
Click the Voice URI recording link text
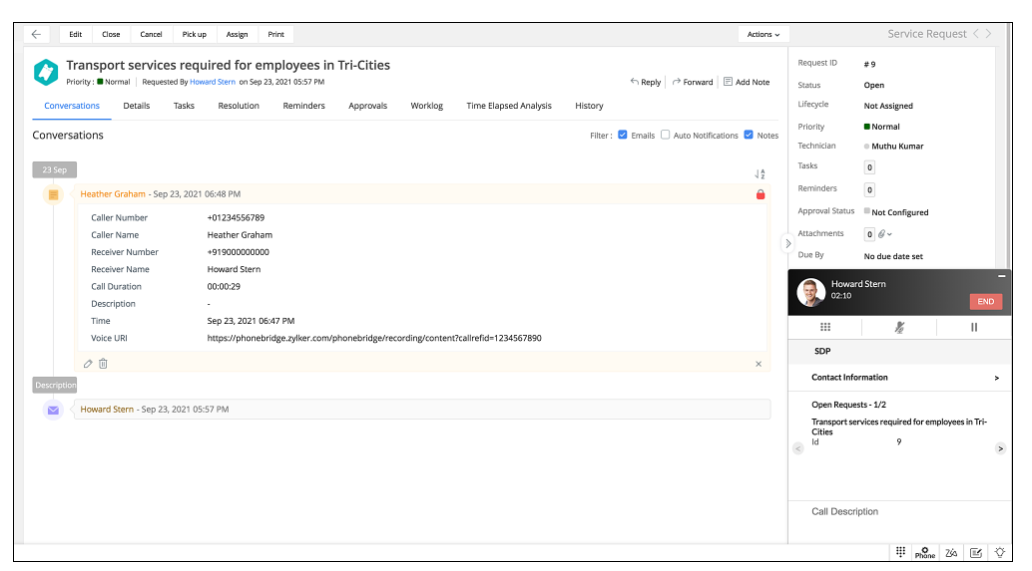point(374,338)
